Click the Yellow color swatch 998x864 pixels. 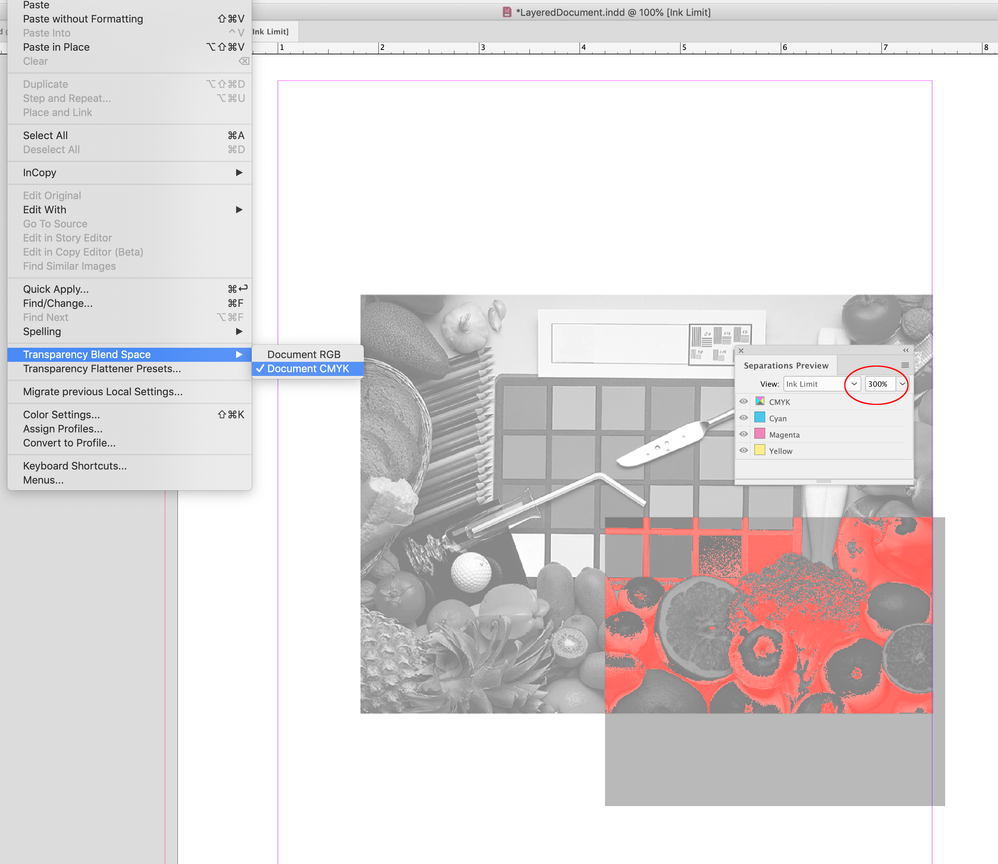tap(760, 450)
